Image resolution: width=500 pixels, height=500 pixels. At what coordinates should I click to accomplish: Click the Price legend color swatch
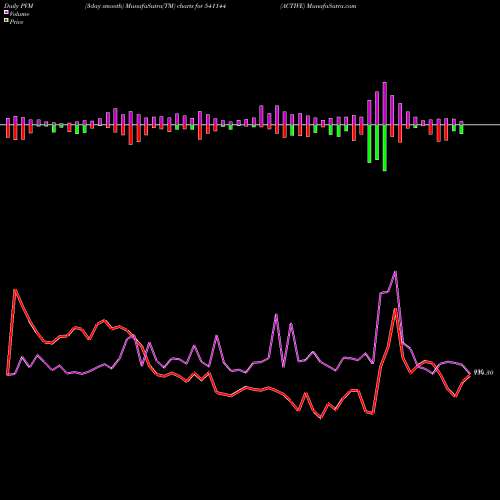6,21
